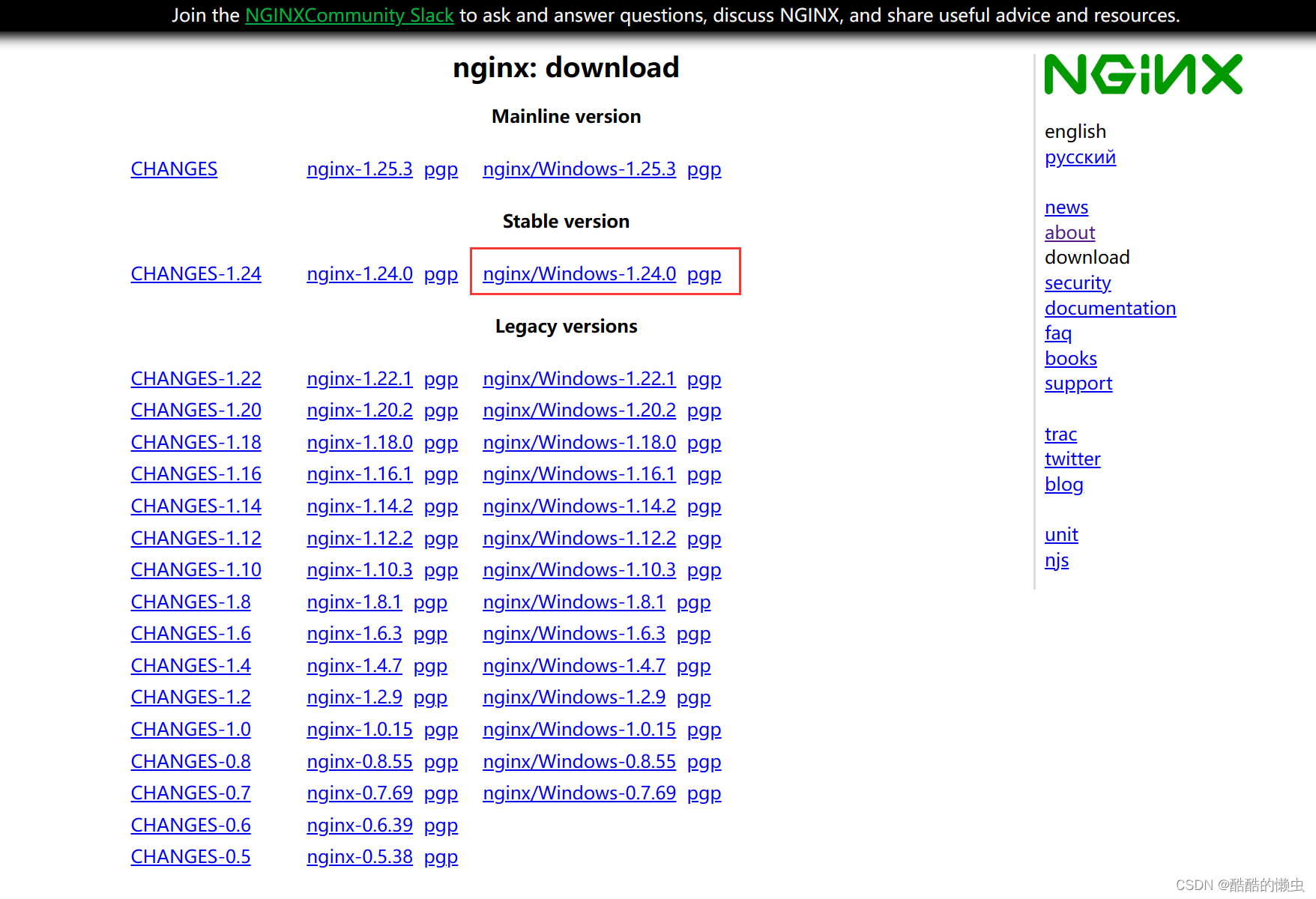Download nginx/Windows-1.16.1
The height and width of the screenshot is (899, 1316).
click(x=579, y=474)
